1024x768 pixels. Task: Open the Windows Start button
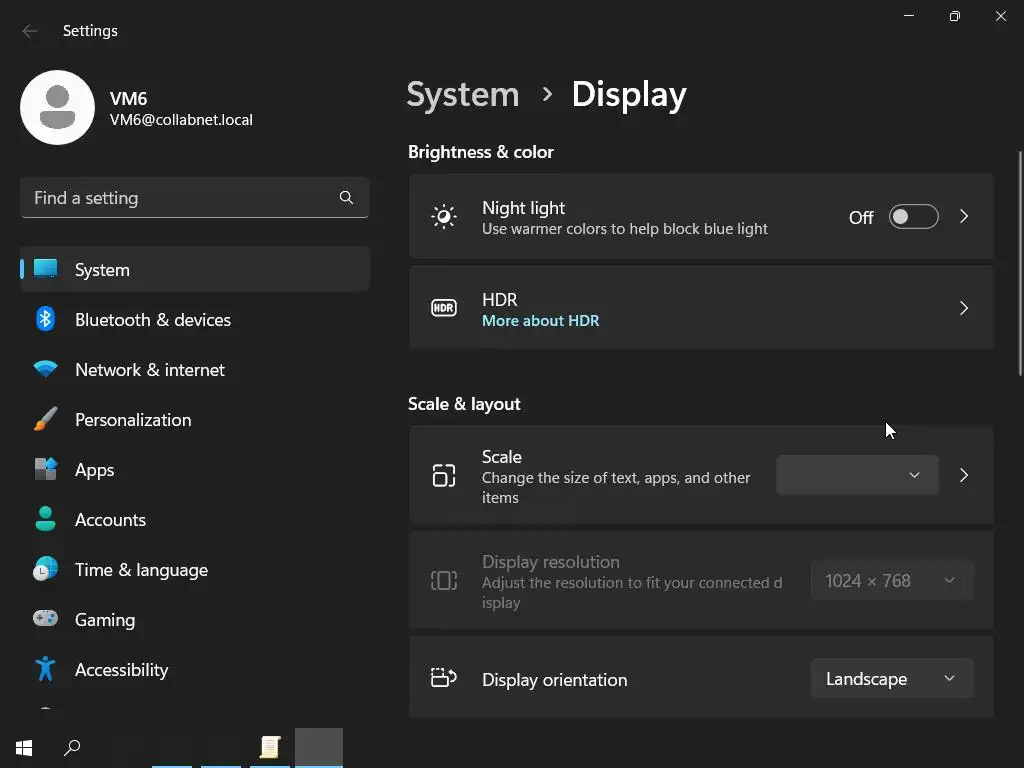[x=24, y=748]
